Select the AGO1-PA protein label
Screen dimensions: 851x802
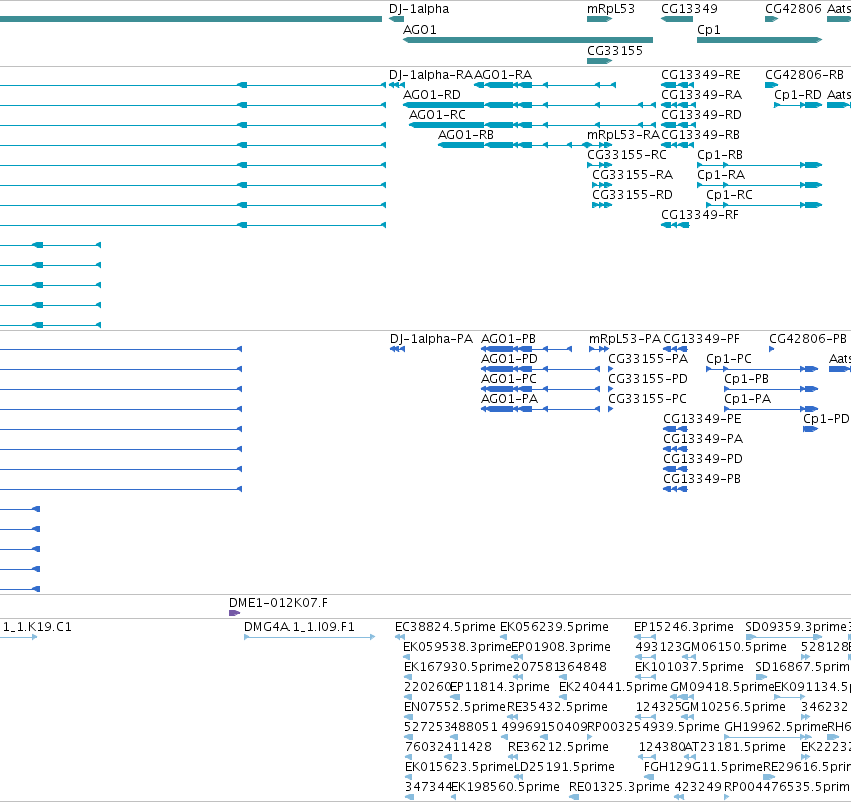tap(509, 399)
